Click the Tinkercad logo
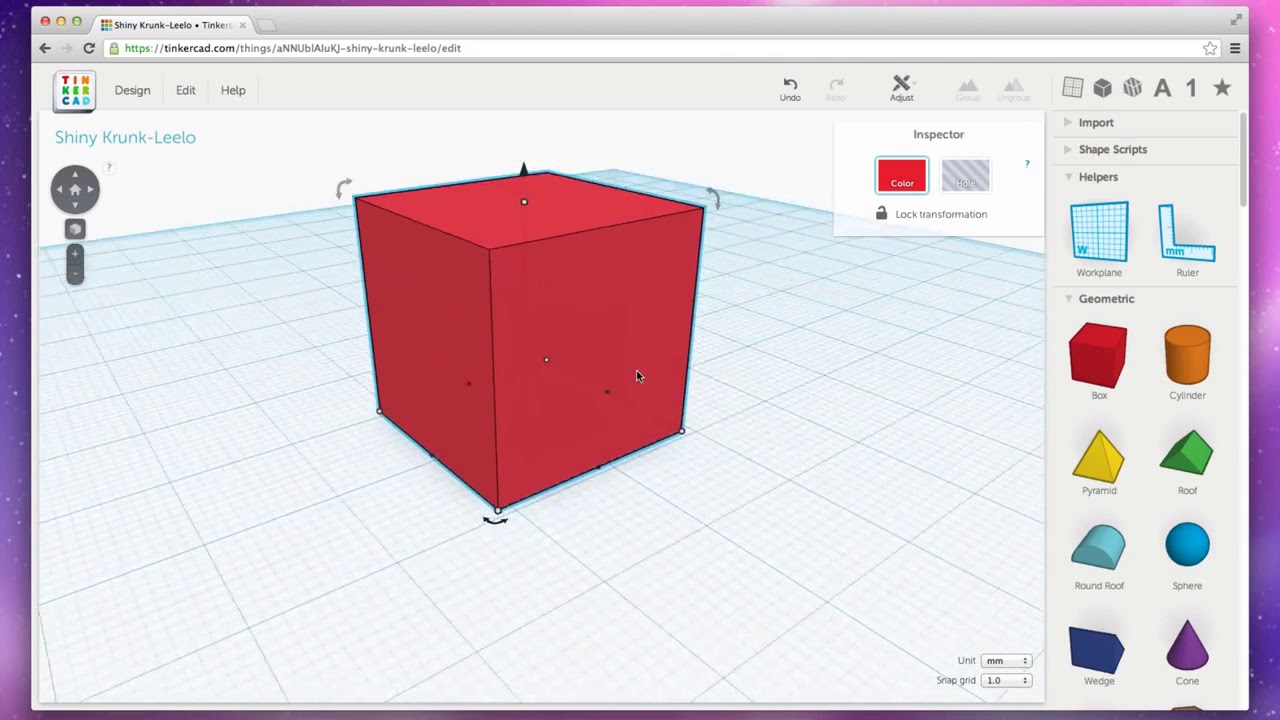Screen dimensions: 1280x720 75,91
